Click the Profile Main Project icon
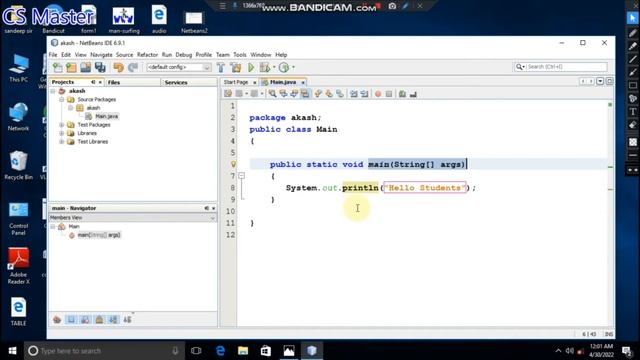Viewport: 640px width, 360px height. (284, 67)
